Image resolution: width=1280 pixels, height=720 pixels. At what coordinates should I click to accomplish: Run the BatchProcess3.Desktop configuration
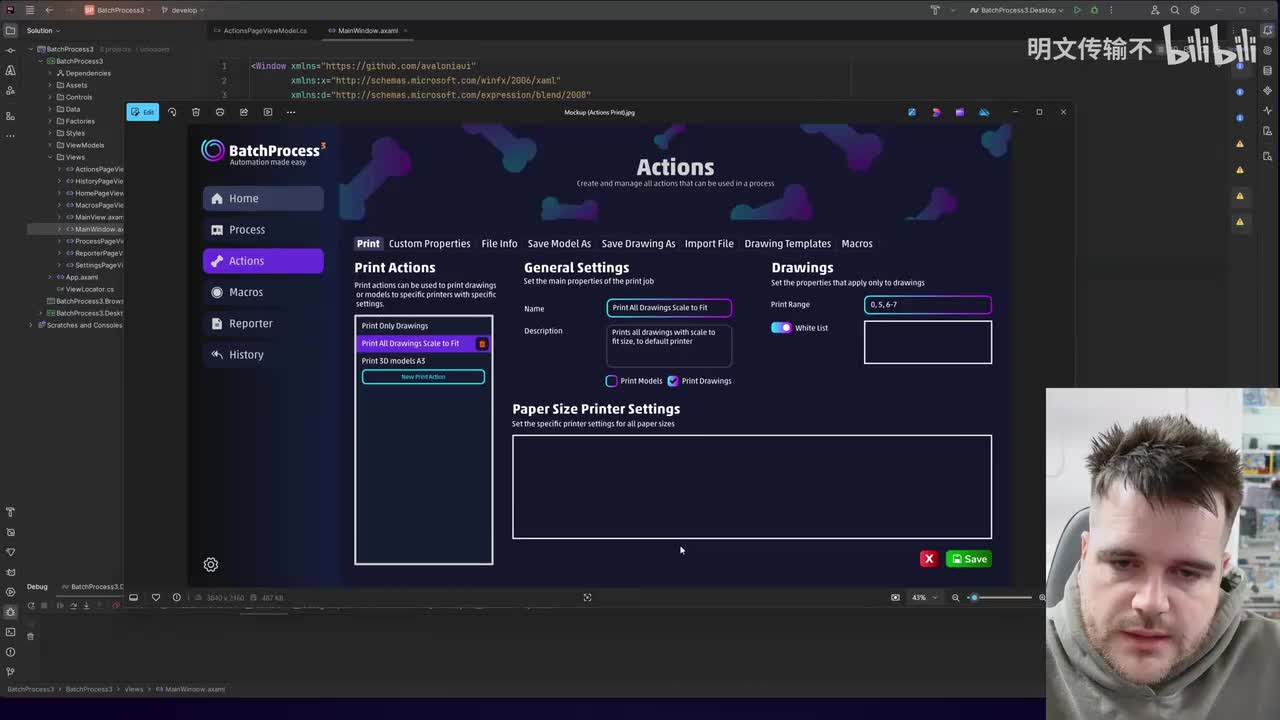(1077, 10)
